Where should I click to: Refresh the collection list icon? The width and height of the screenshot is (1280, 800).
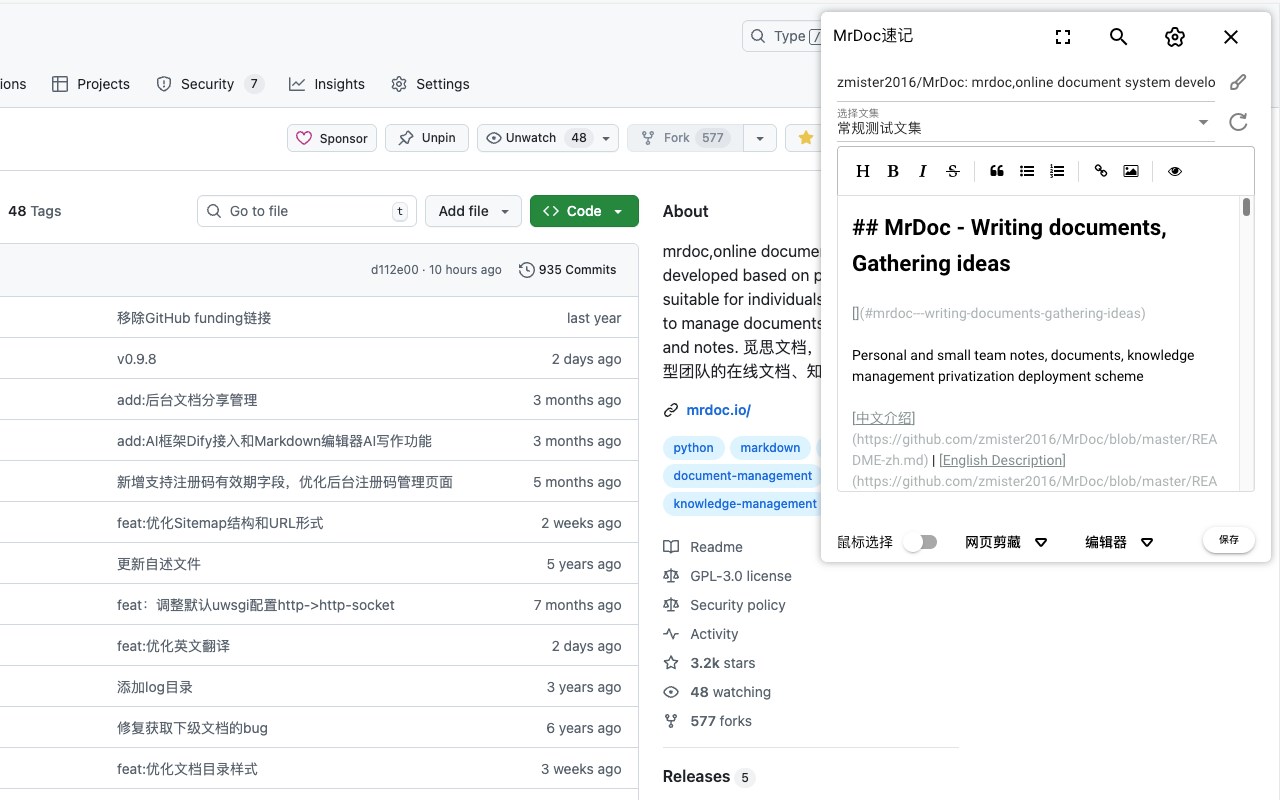tap(1238, 122)
